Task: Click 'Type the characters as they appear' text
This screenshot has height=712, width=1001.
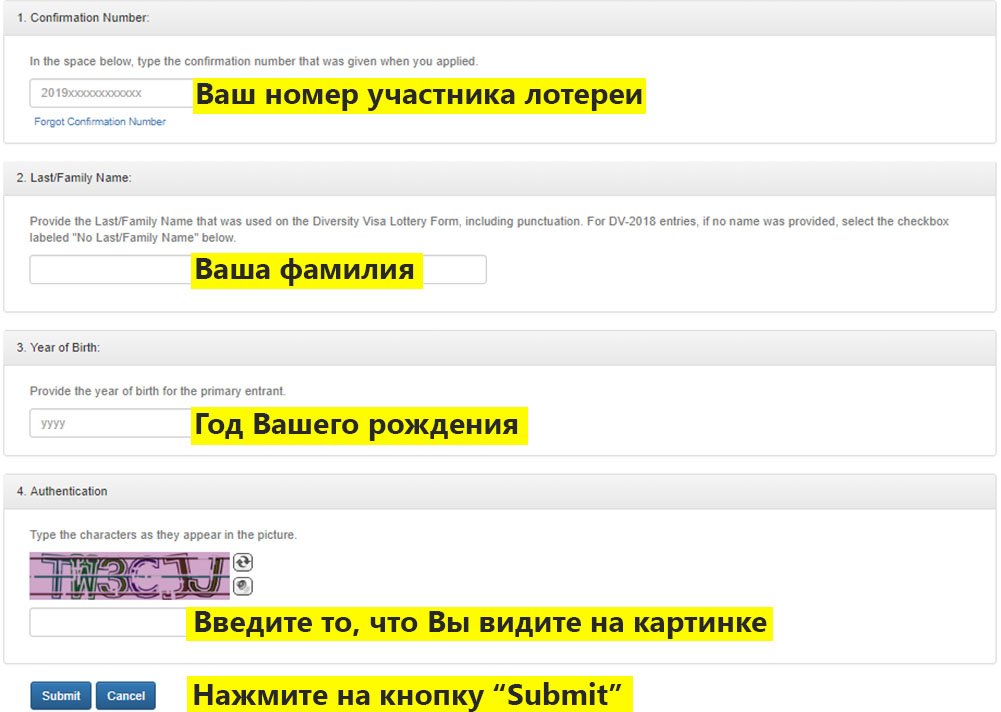Action: click(163, 534)
